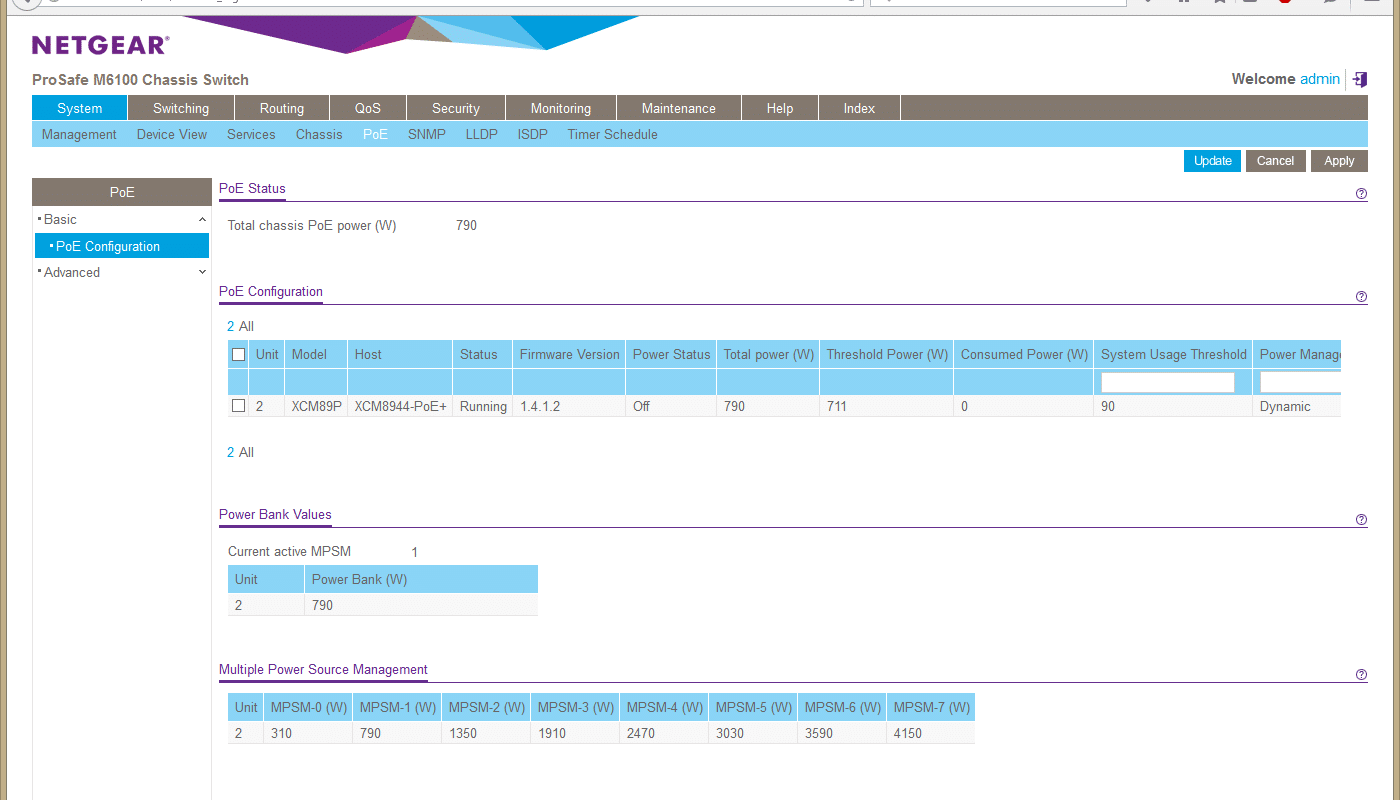Click the XCM8944-PoE+ host cell
Screen dimensions: 1400x800
click(400, 406)
